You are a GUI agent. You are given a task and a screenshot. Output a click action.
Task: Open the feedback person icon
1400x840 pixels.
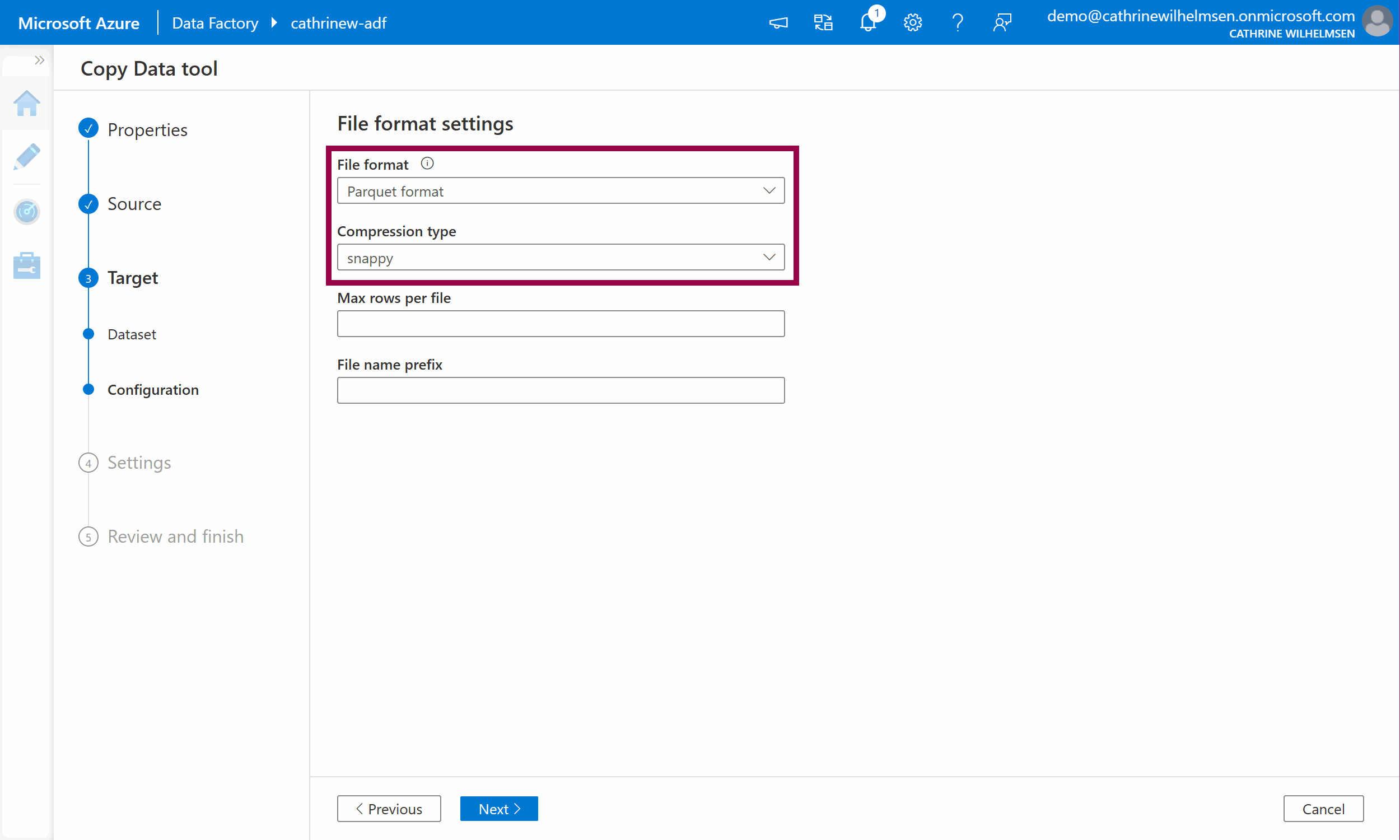(x=1002, y=22)
